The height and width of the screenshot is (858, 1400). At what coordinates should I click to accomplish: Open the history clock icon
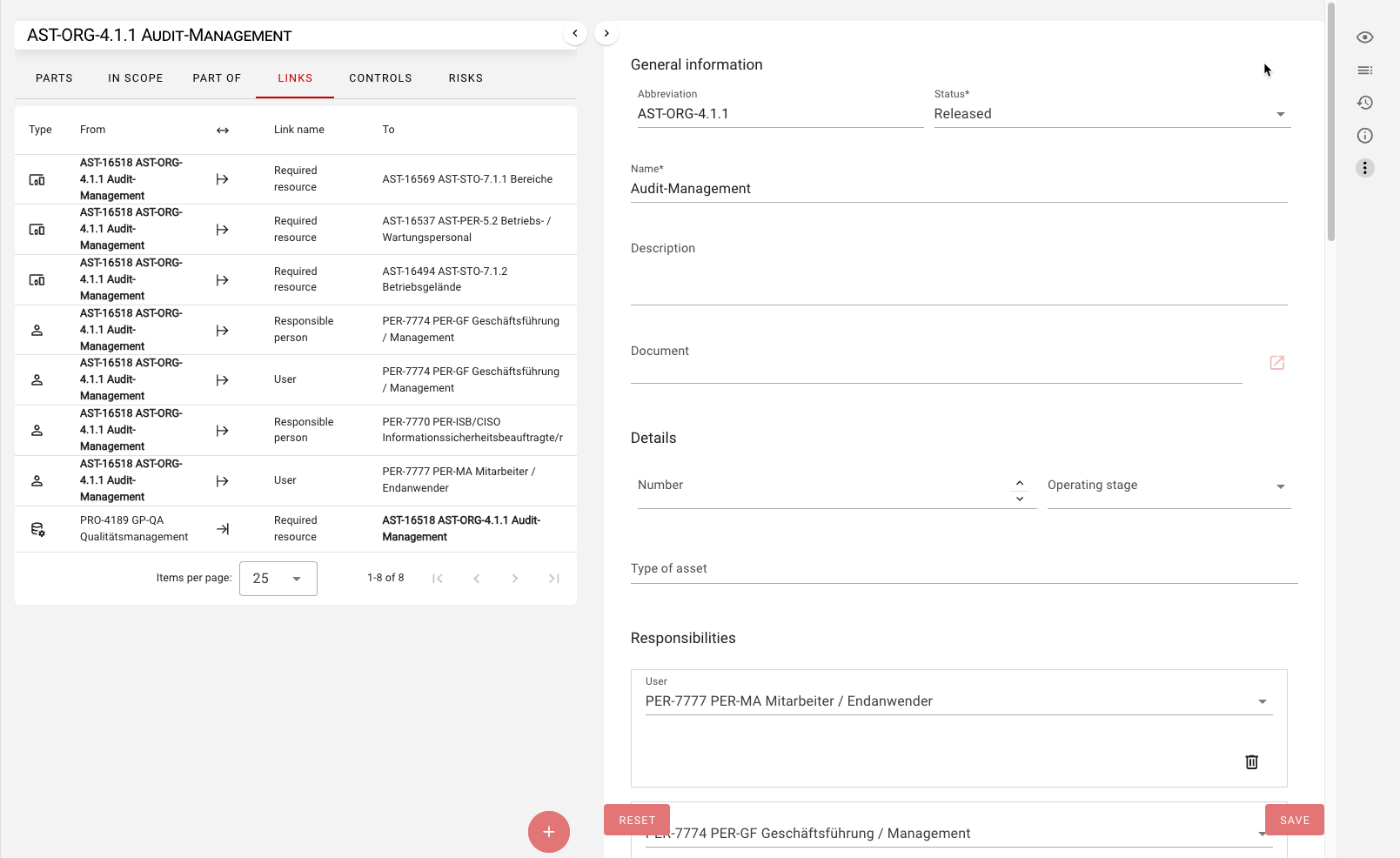click(1364, 103)
